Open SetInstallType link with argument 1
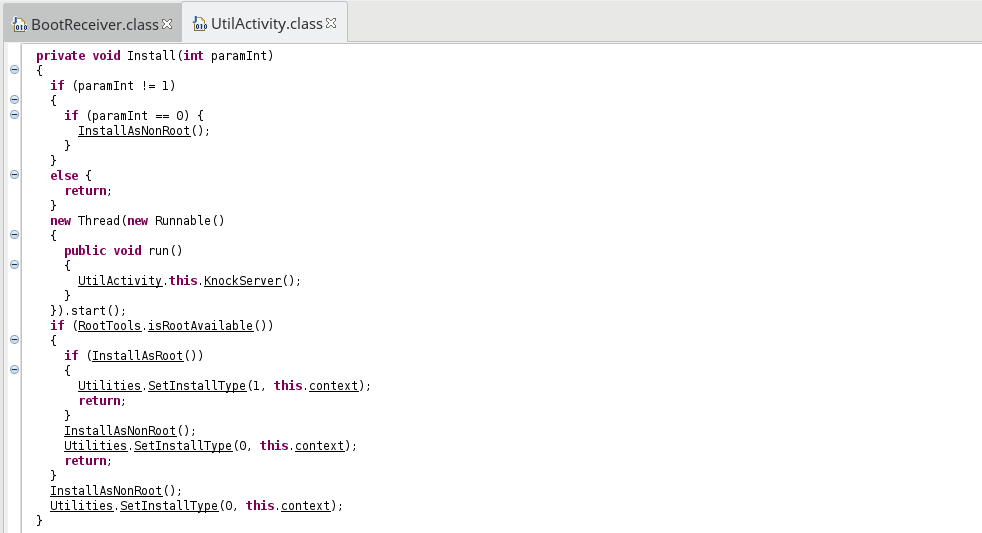This screenshot has width=982, height=533. tap(197, 386)
